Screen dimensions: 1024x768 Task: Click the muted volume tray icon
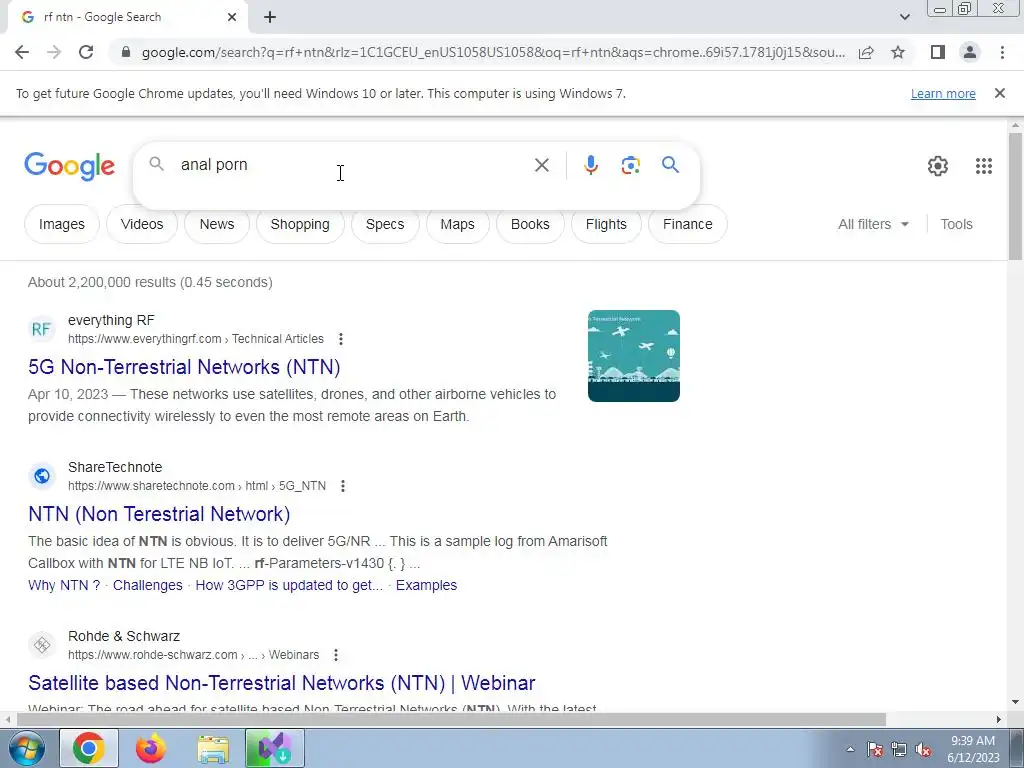click(923, 750)
